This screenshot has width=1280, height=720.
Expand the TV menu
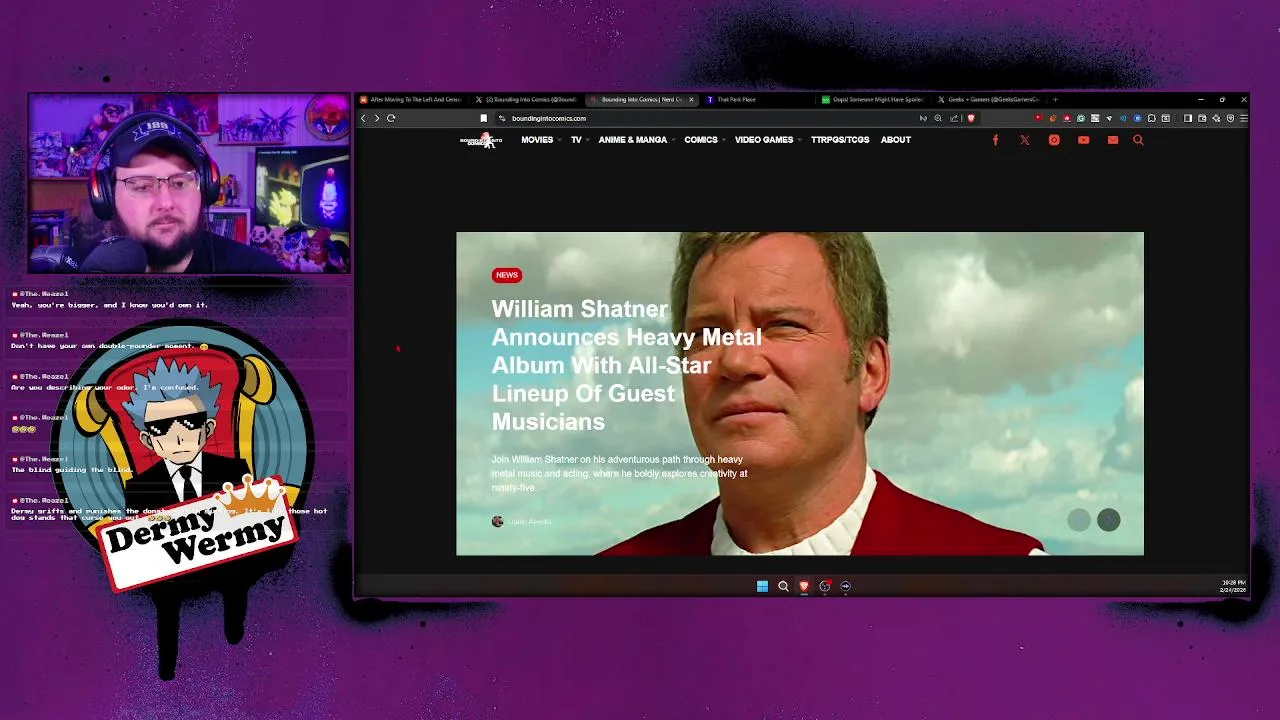click(x=579, y=140)
